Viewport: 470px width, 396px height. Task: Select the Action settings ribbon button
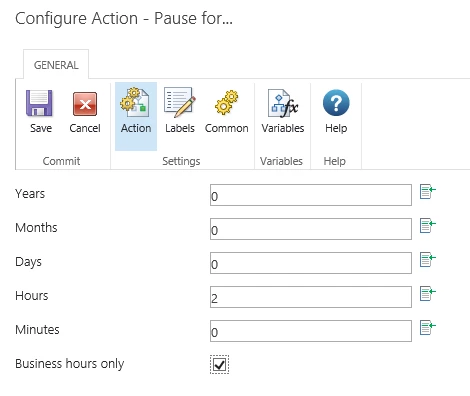pyautogui.click(x=136, y=116)
